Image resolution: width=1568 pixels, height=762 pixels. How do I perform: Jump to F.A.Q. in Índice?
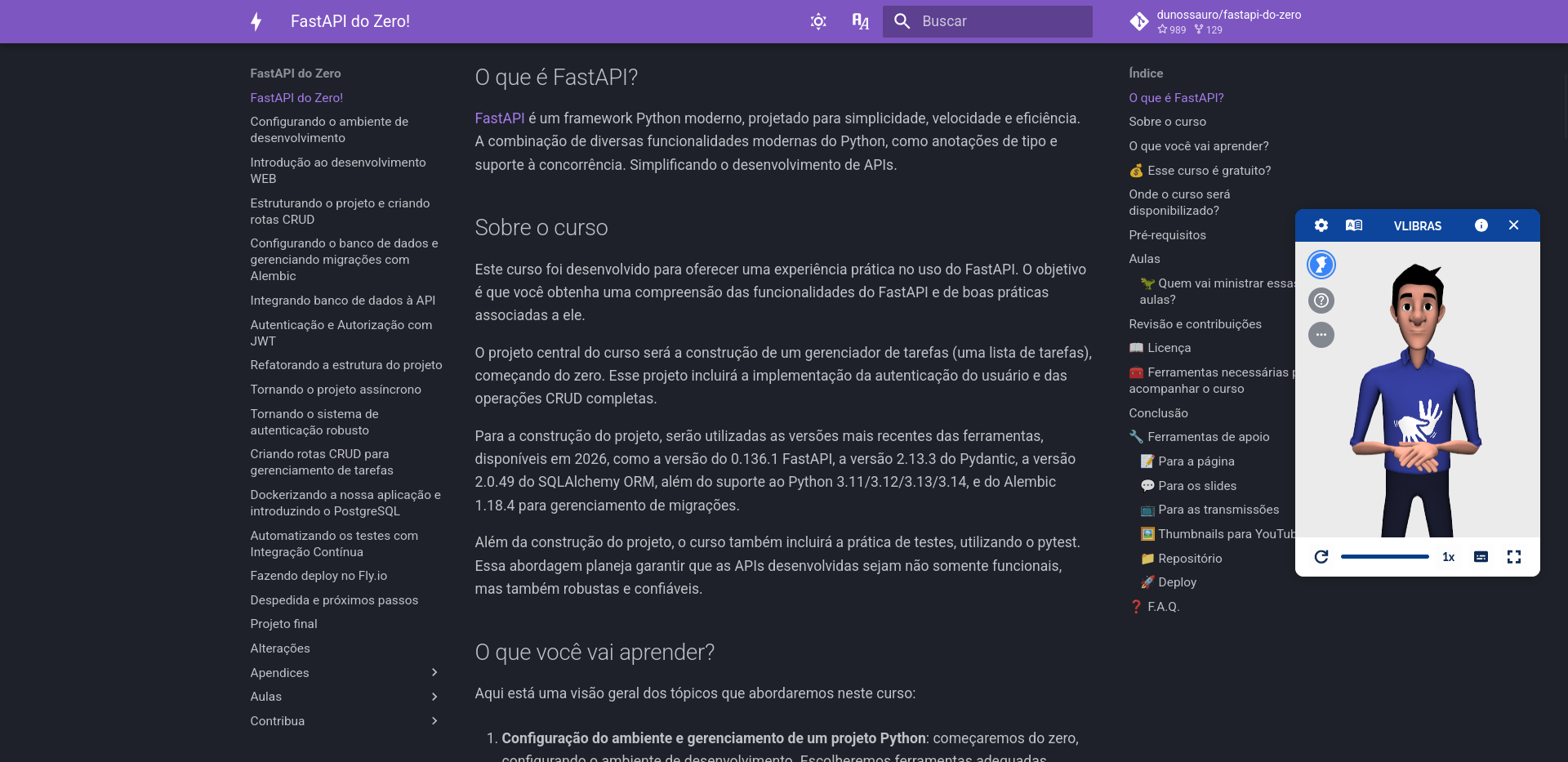click(x=1154, y=607)
